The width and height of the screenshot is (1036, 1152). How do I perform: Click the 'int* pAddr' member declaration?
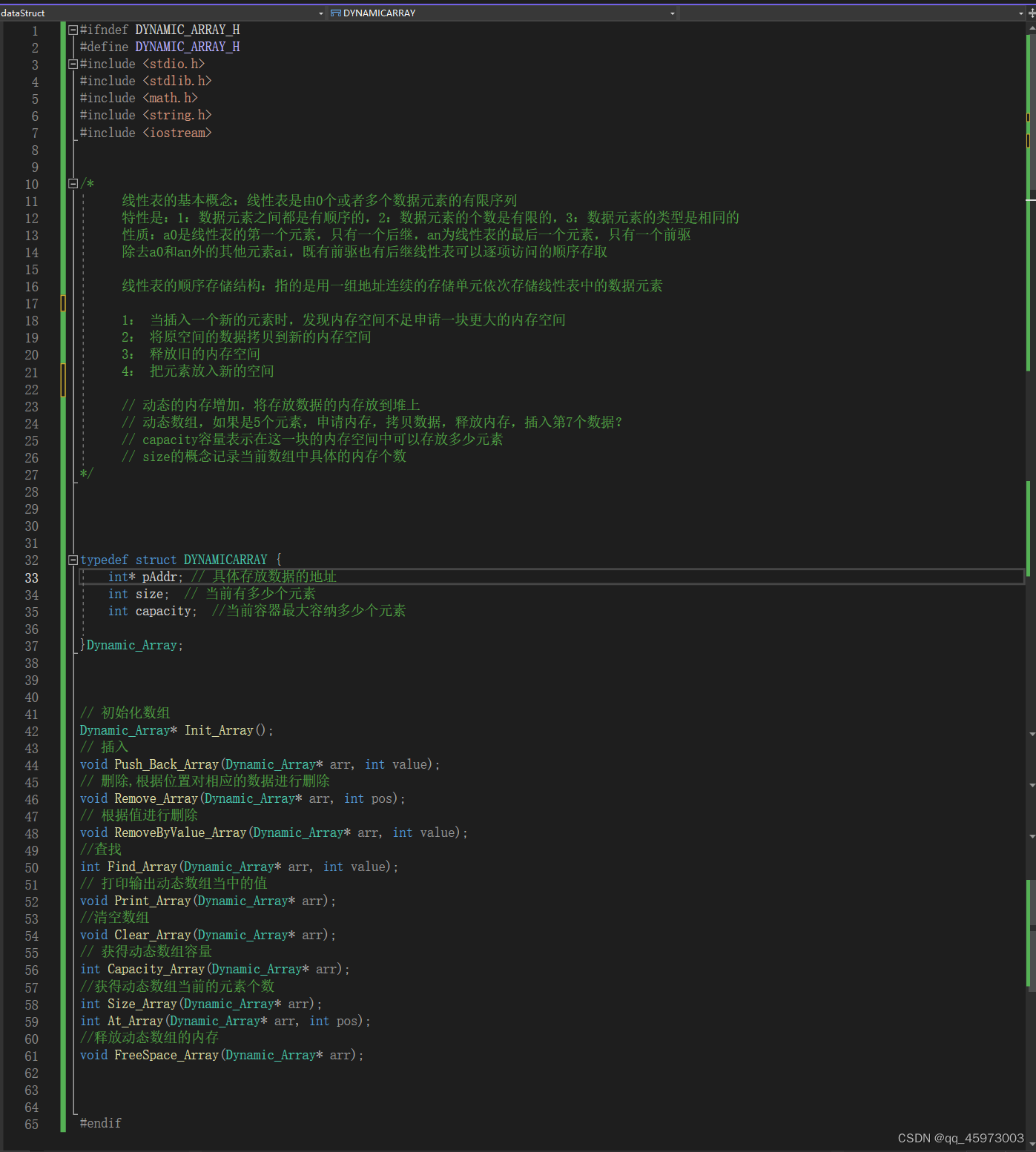click(x=145, y=577)
